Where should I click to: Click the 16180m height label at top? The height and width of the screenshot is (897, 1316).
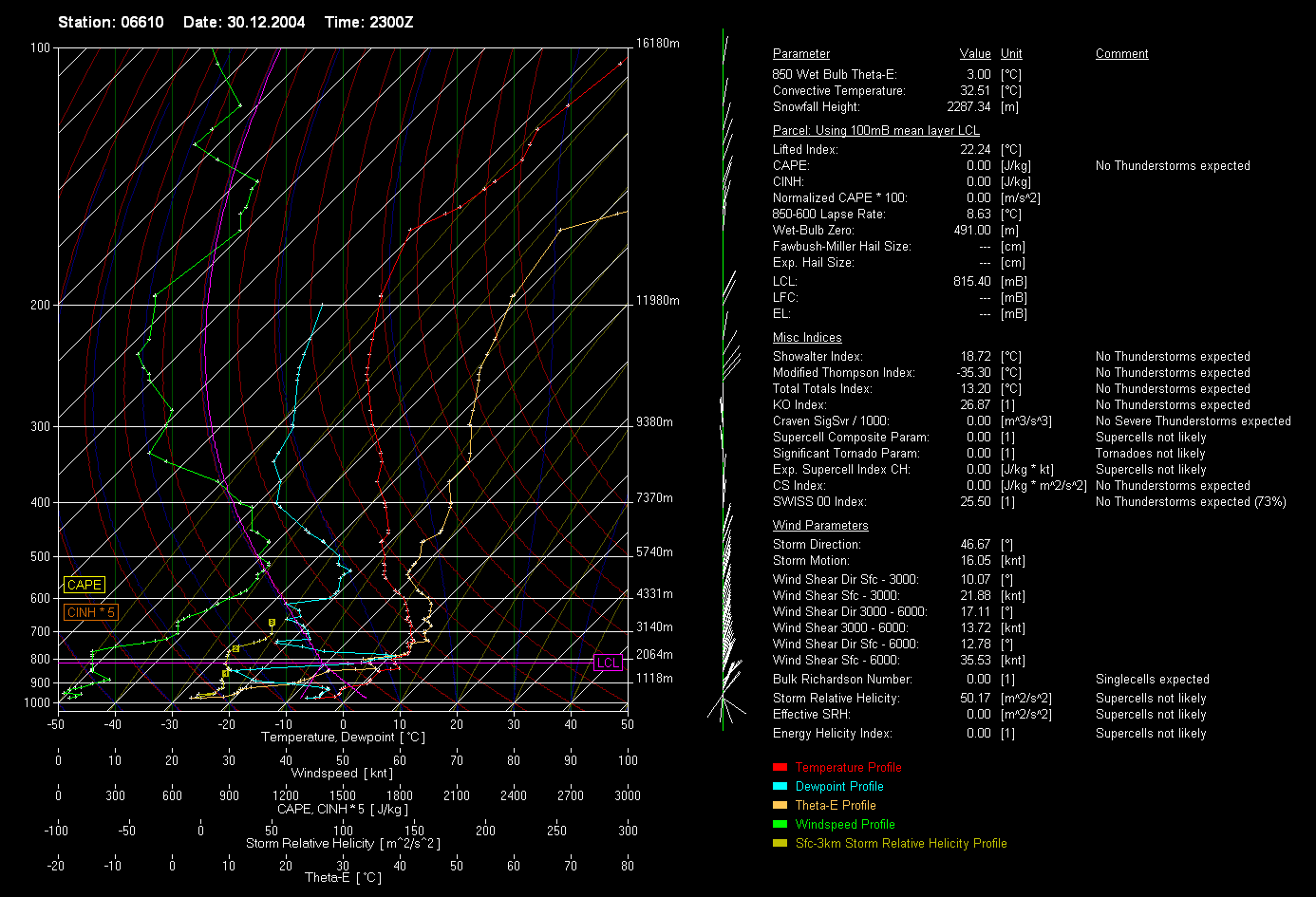(x=657, y=44)
